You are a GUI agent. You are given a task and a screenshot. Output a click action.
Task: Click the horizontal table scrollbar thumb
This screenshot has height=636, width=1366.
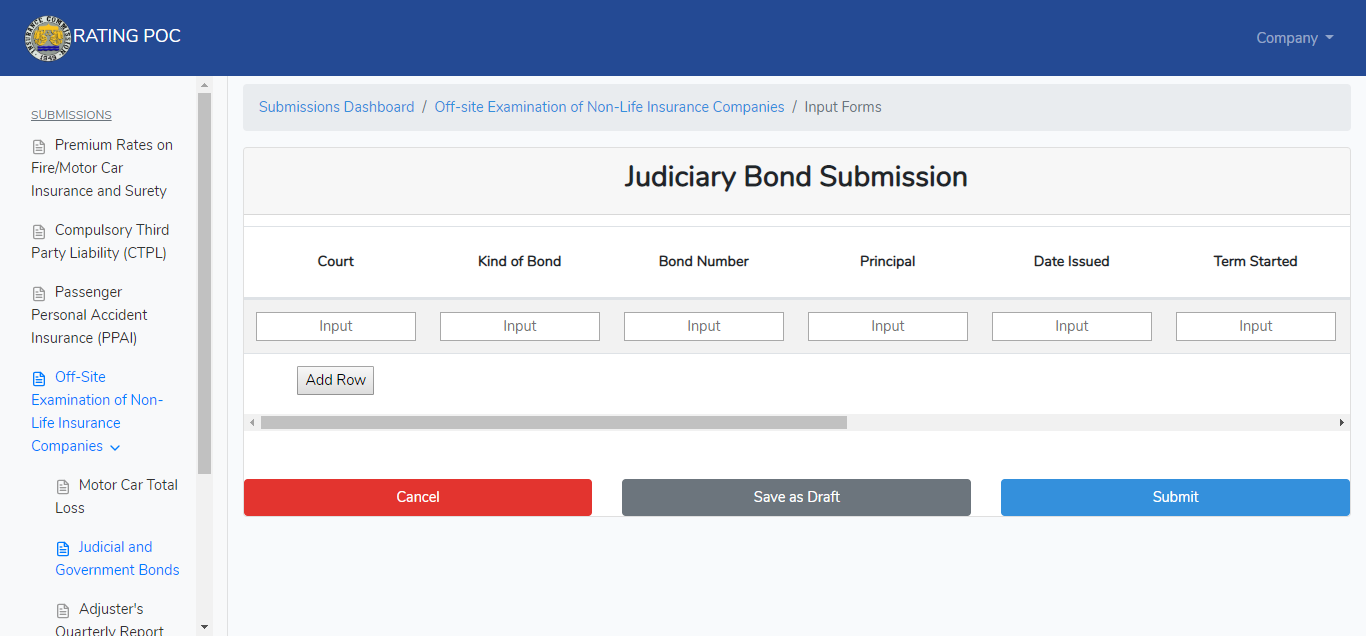tap(554, 423)
